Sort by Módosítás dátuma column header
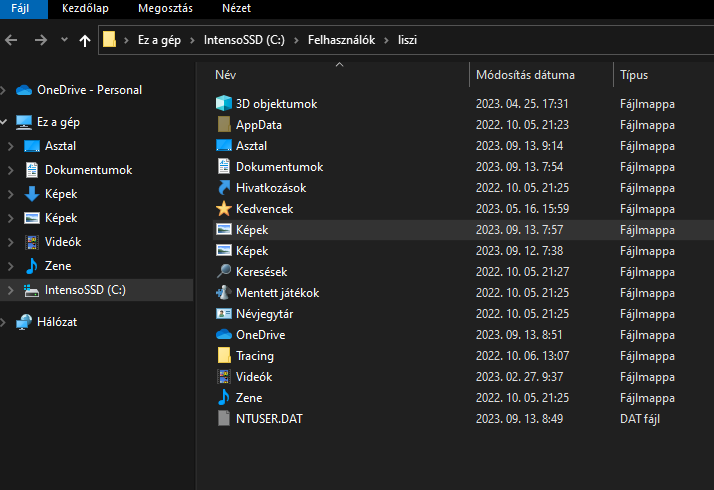Image resolution: width=714 pixels, height=490 pixels. click(x=525, y=75)
